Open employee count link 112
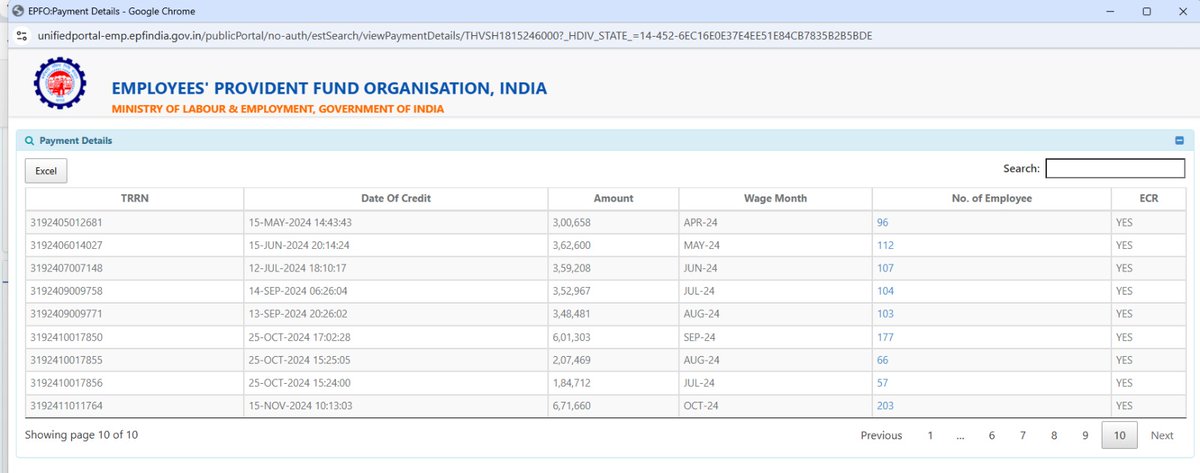1200x473 pixels. pyautogui.click(x=885, y=245)
